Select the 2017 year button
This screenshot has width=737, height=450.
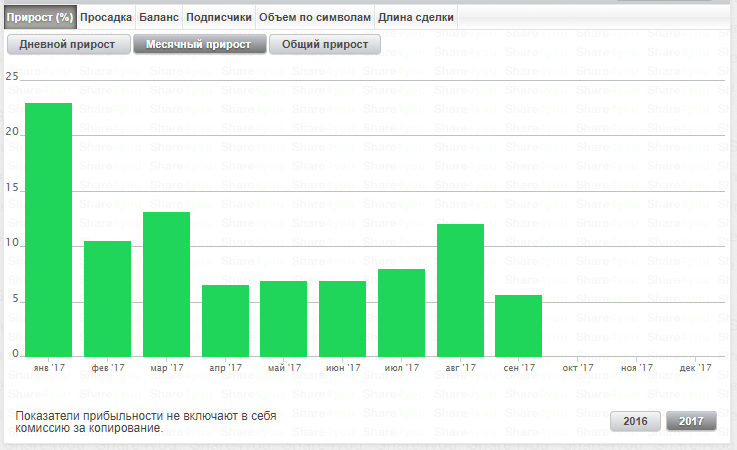[x=691, y=421]
